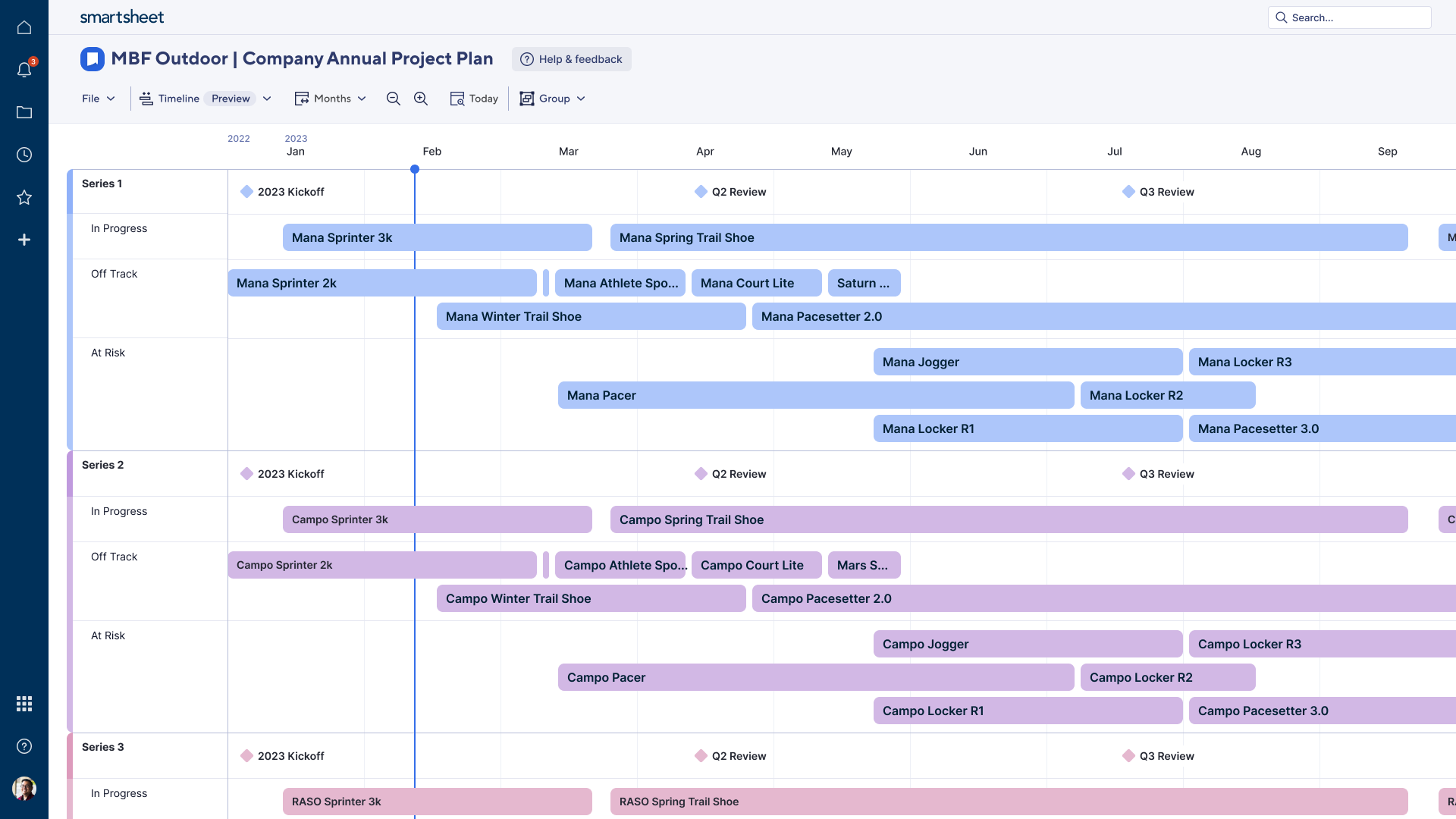Select the Series 3 section header

coord(102,746)
